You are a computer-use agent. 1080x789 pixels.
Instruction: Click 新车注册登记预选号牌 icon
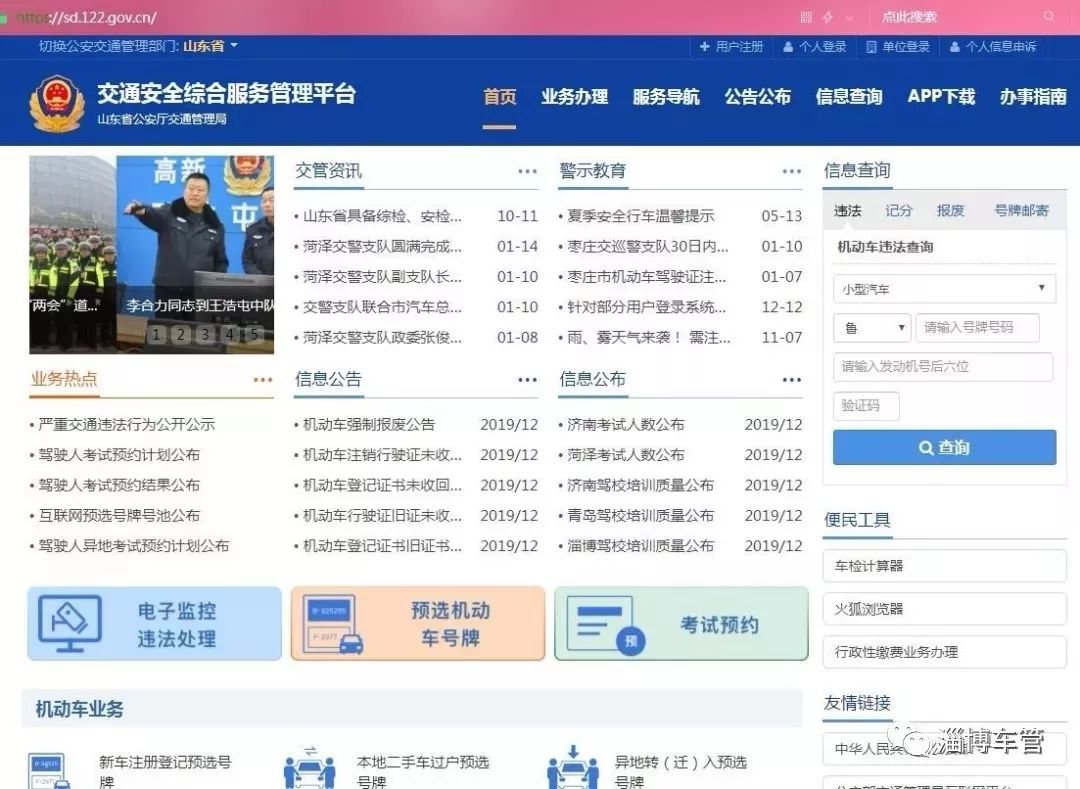coord(50,771)
